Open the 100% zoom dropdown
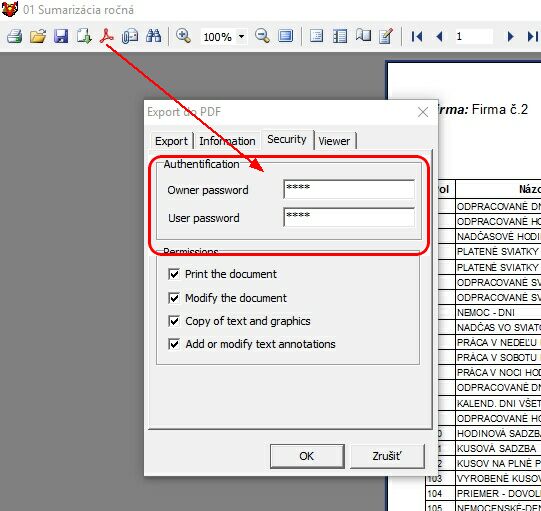The width and height of the screenshot is (541, 511). pos(242,36)
